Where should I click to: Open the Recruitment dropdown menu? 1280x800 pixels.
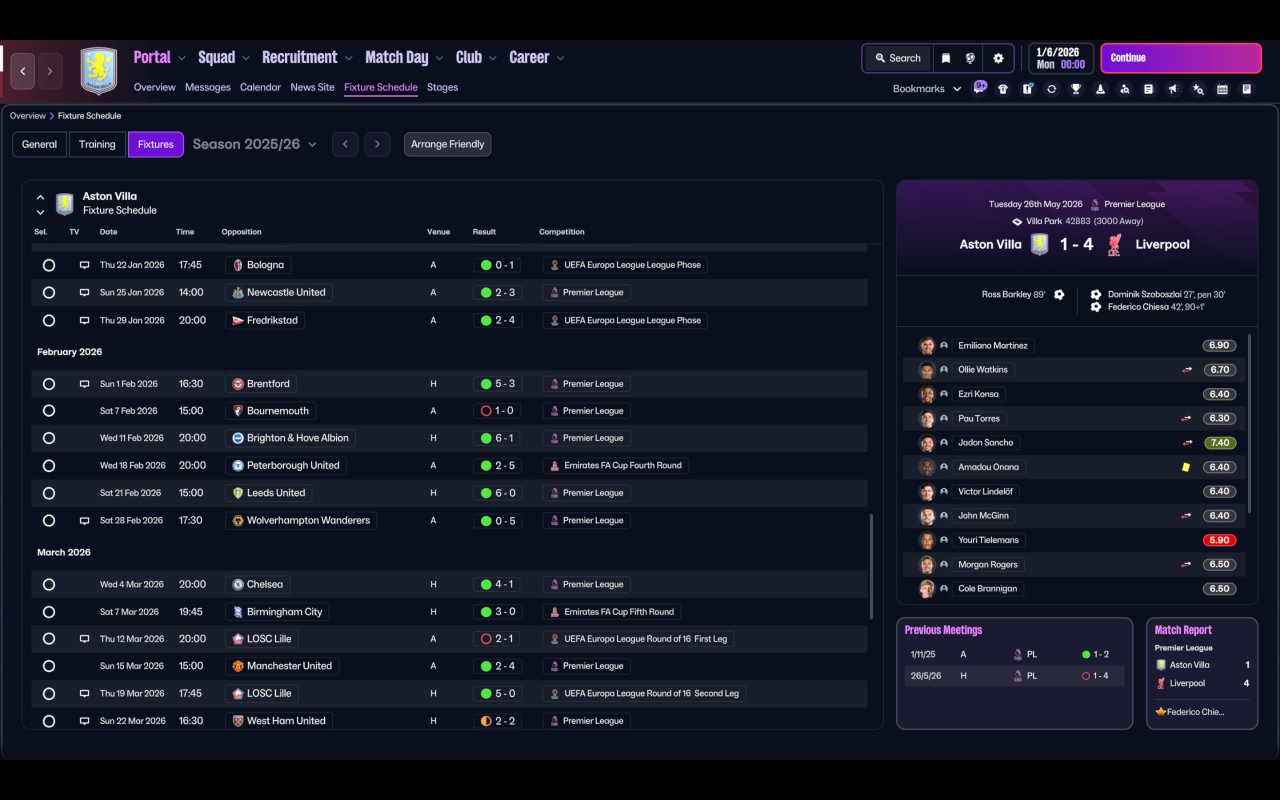[x=307, y=58]
